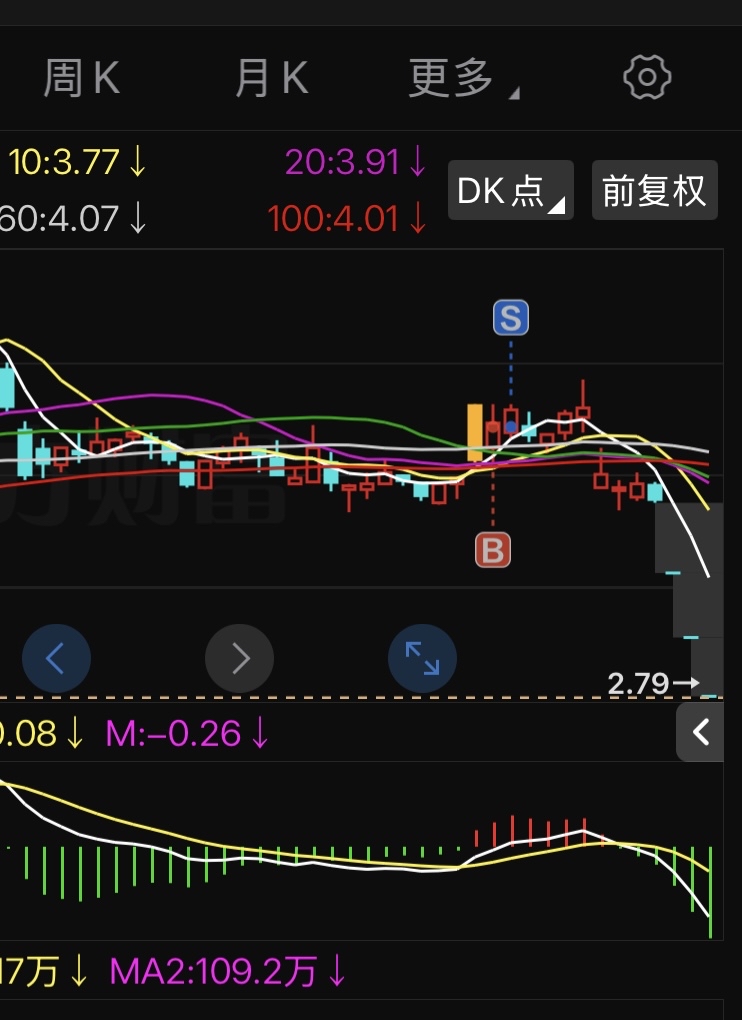
Task: Switch to the 月K monthly chart tab
Action: pyautogui.click(x=271, y=78)
